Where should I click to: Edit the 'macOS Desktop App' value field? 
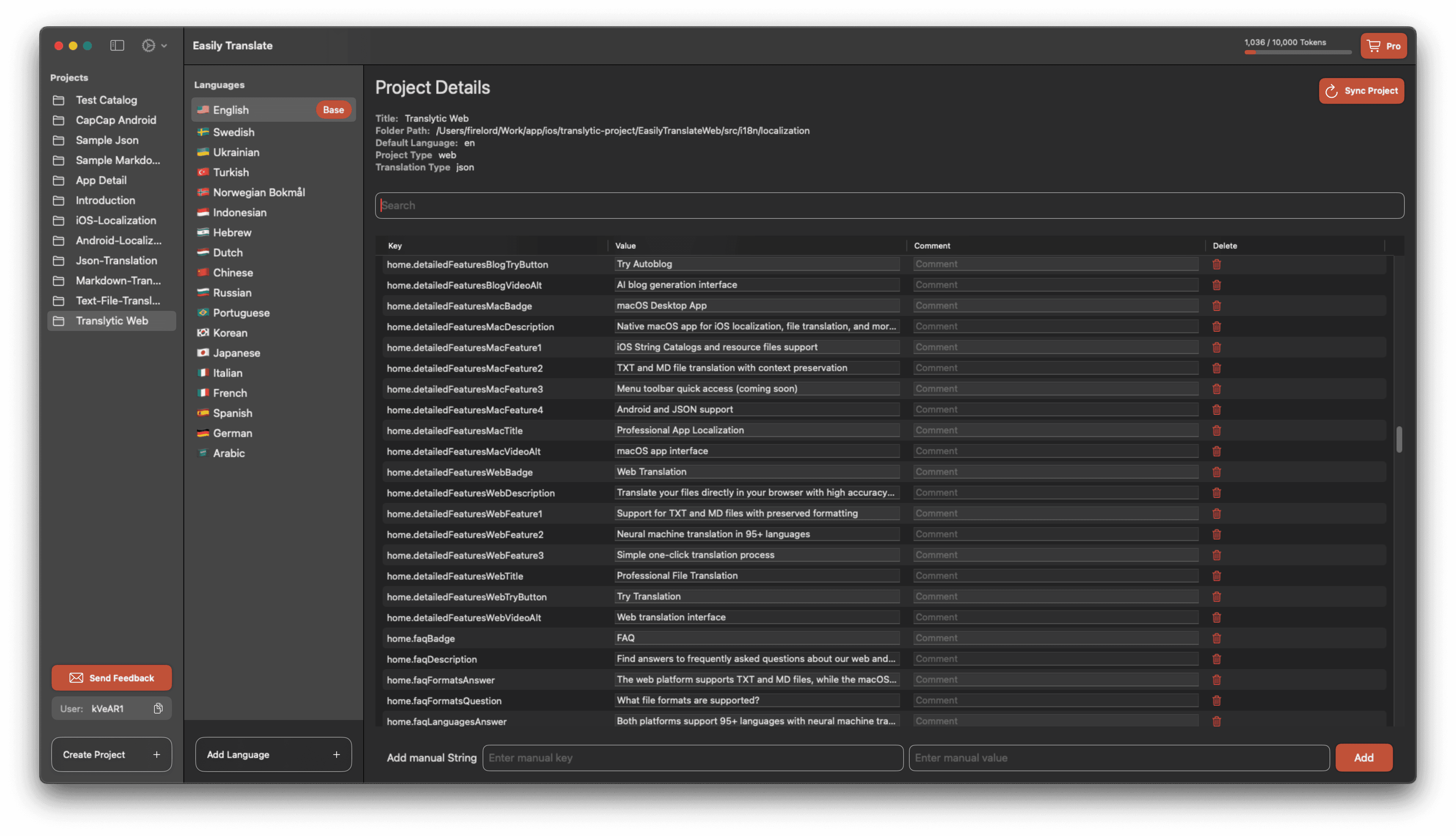756,306
